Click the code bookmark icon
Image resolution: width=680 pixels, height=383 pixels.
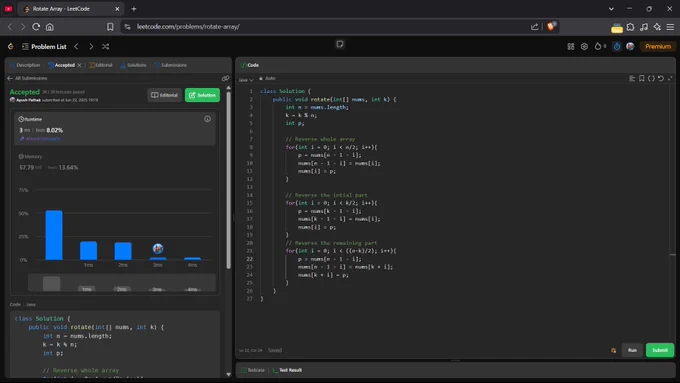point(641,79)
